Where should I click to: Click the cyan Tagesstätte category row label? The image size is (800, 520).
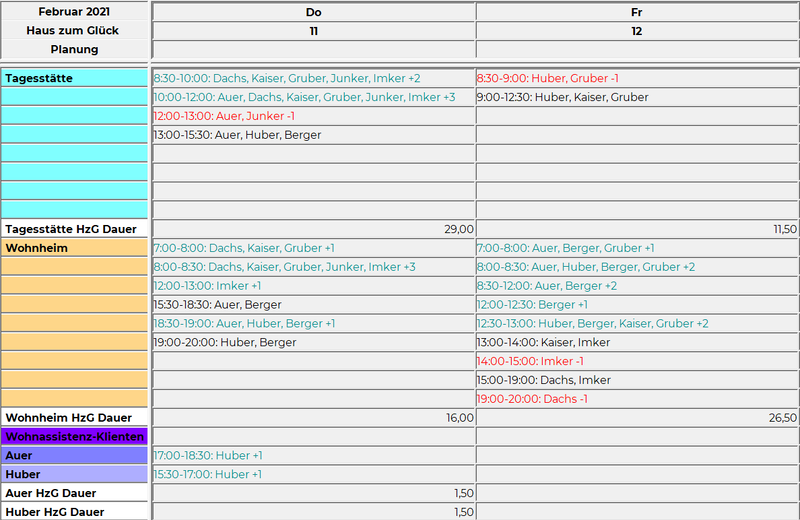tap(75, 78)
